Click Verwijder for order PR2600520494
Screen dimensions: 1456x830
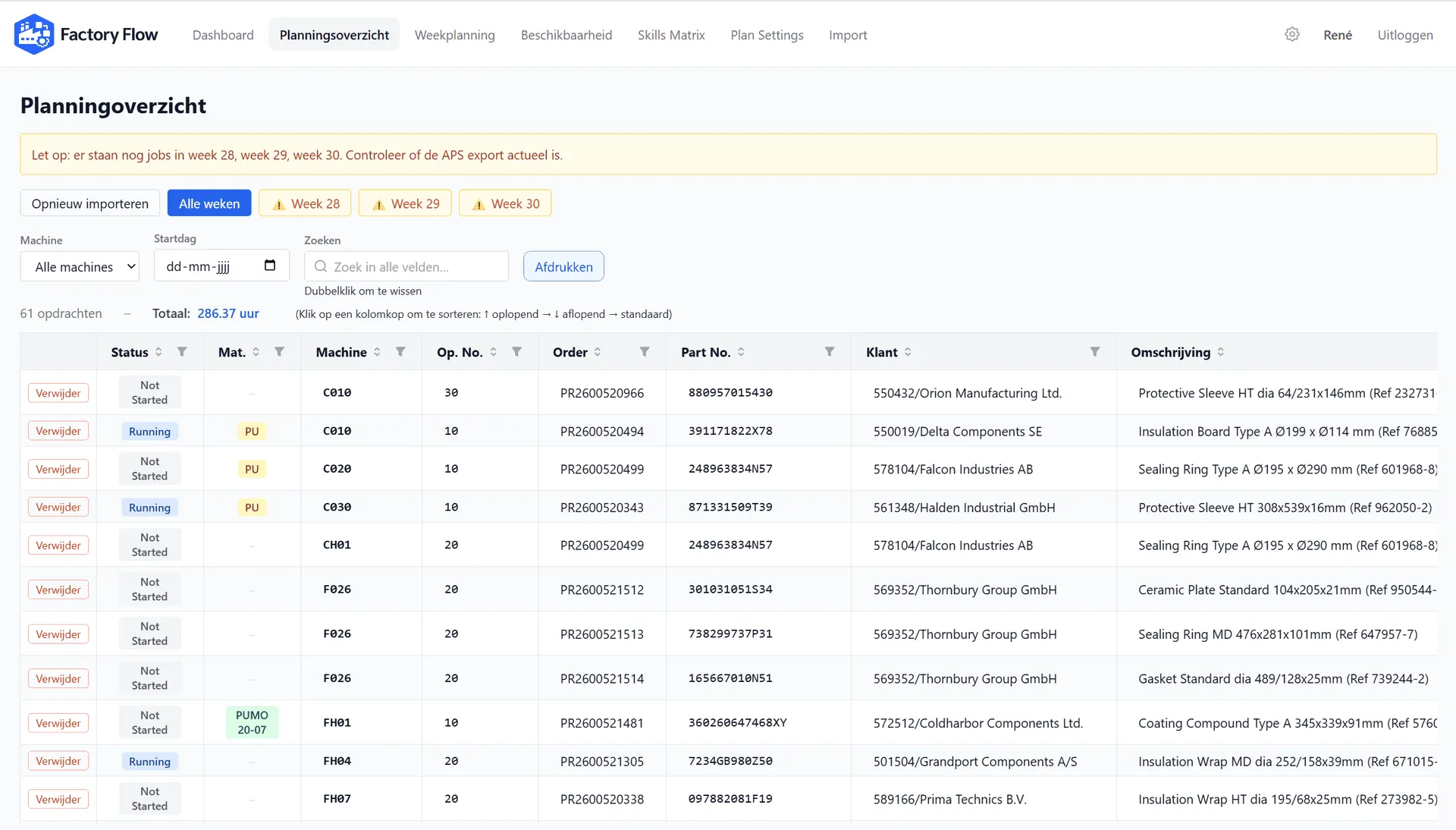point(58,431)
